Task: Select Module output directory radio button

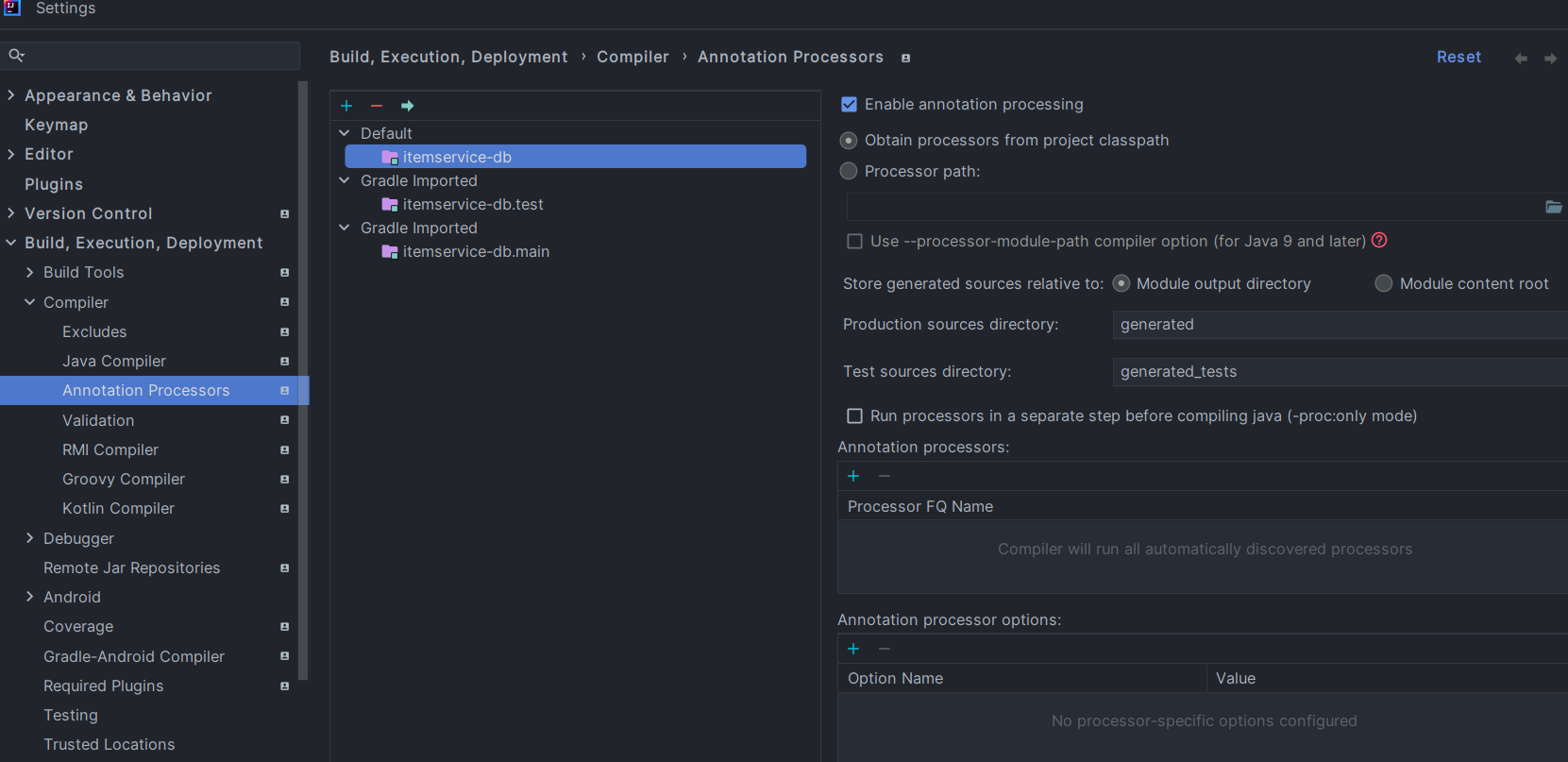Action: [x=1121, y=283]
